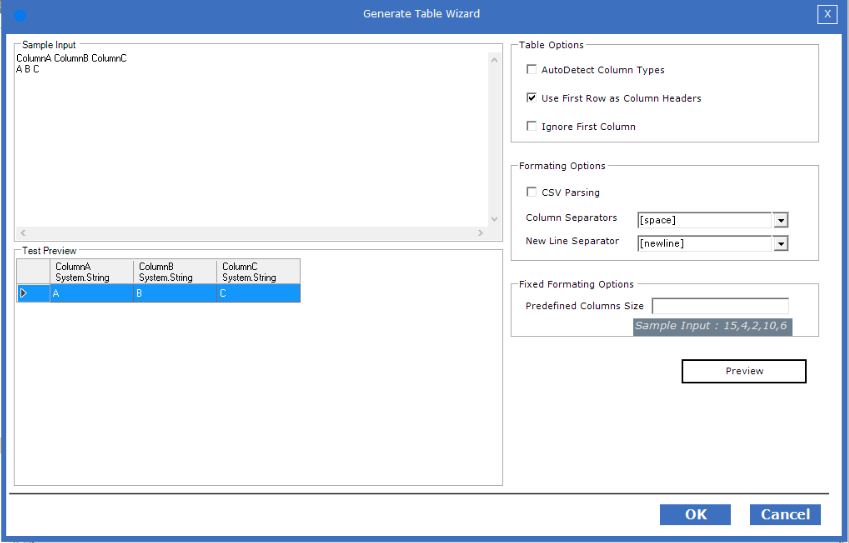Open the Column Separators dropdown

click(x=781, y=220)
